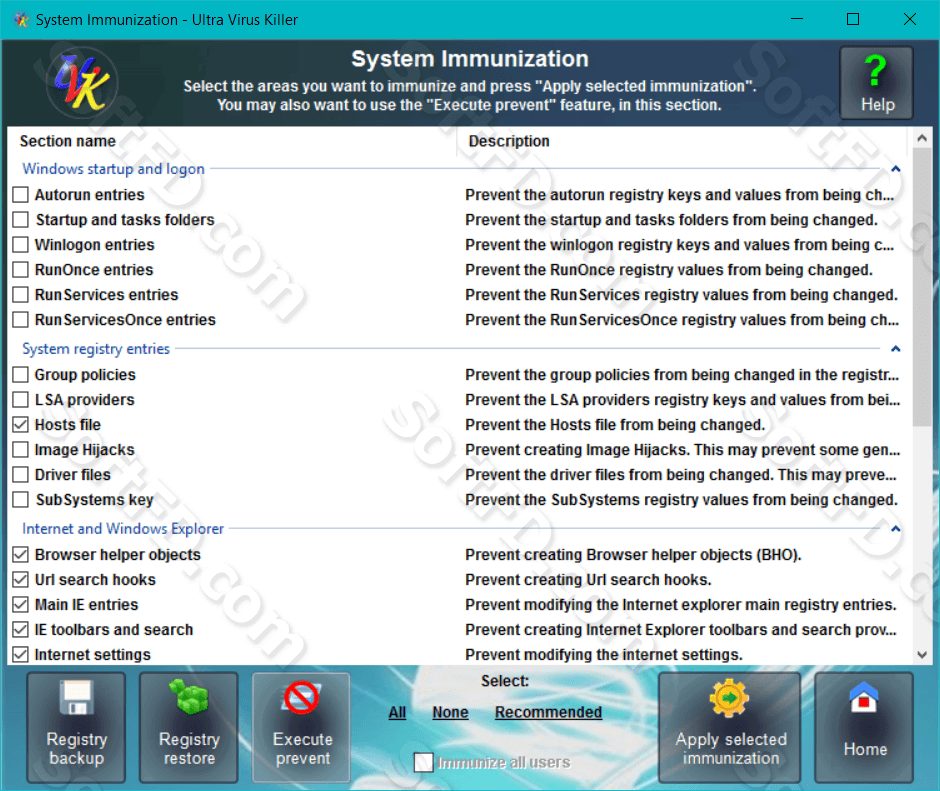
Task: Collapse Internet and Windows Explorer group
Action: [x=896, y=529]
